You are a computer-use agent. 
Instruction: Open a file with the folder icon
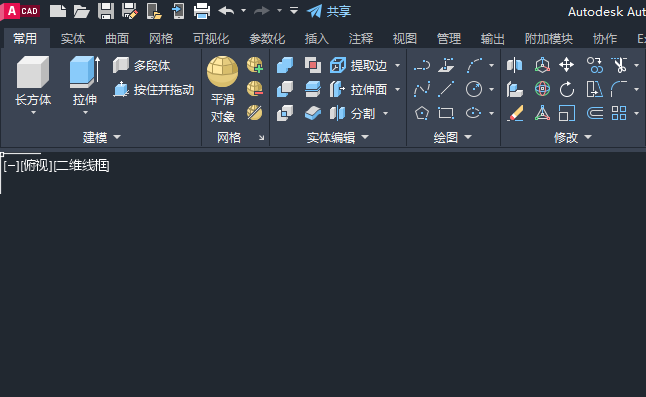coord(81,11)
